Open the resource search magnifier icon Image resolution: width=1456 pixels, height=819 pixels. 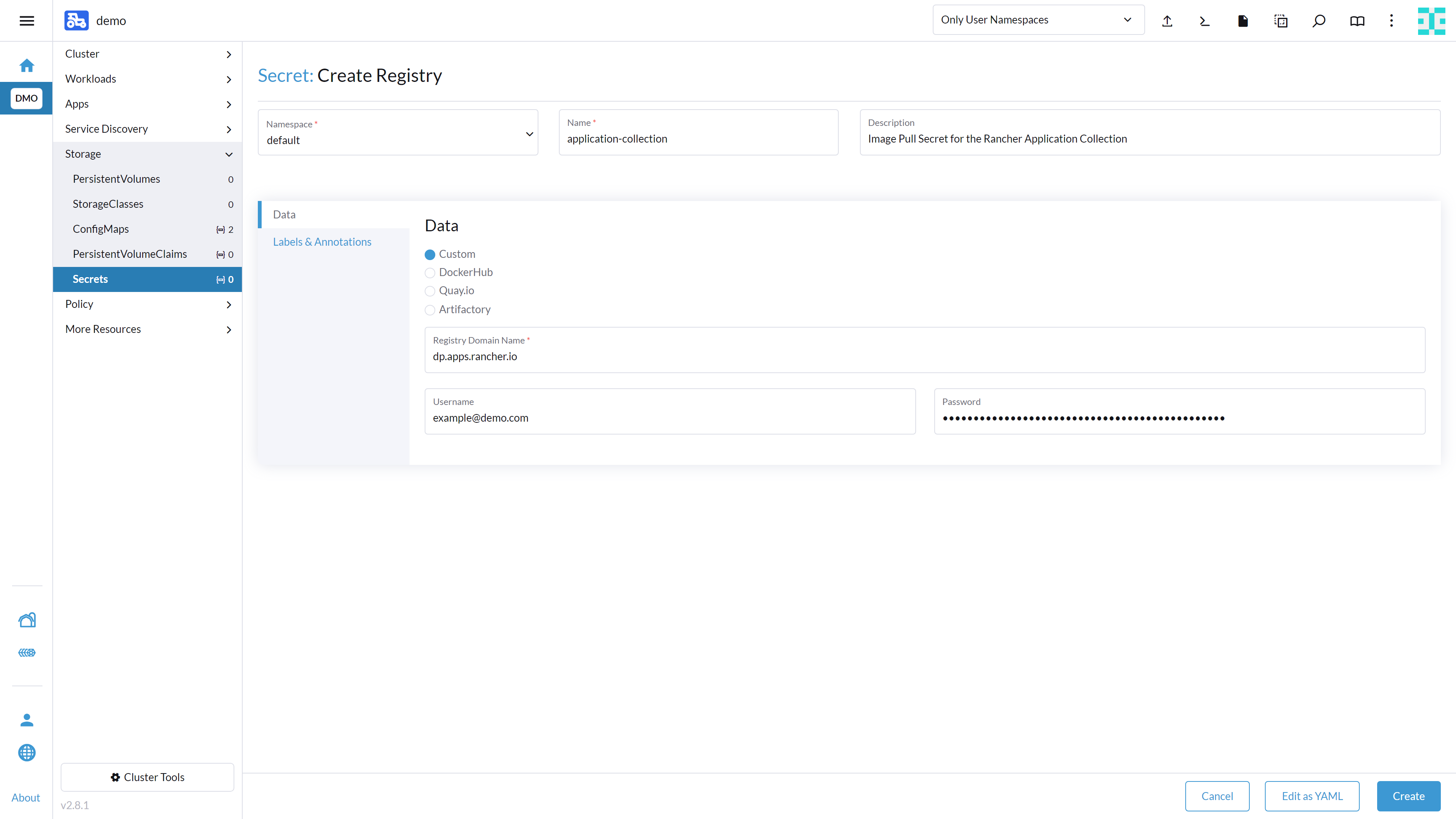point(1319,21)
